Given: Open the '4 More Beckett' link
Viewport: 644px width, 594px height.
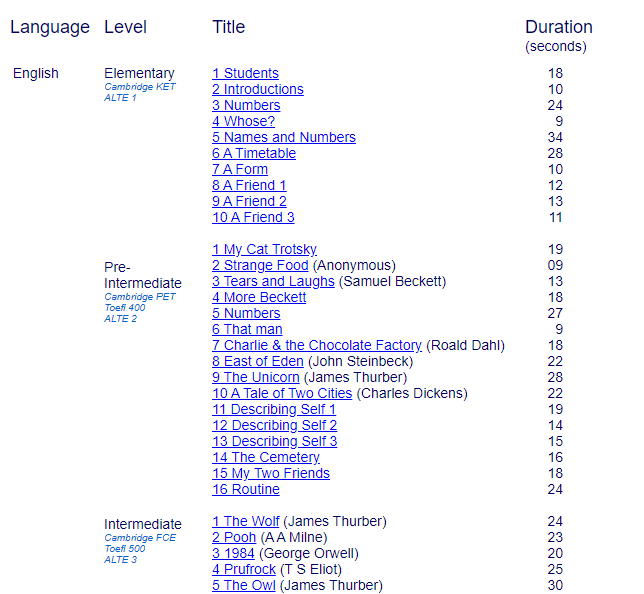Looking at the screenshot, I should click(x=259, y=297).
